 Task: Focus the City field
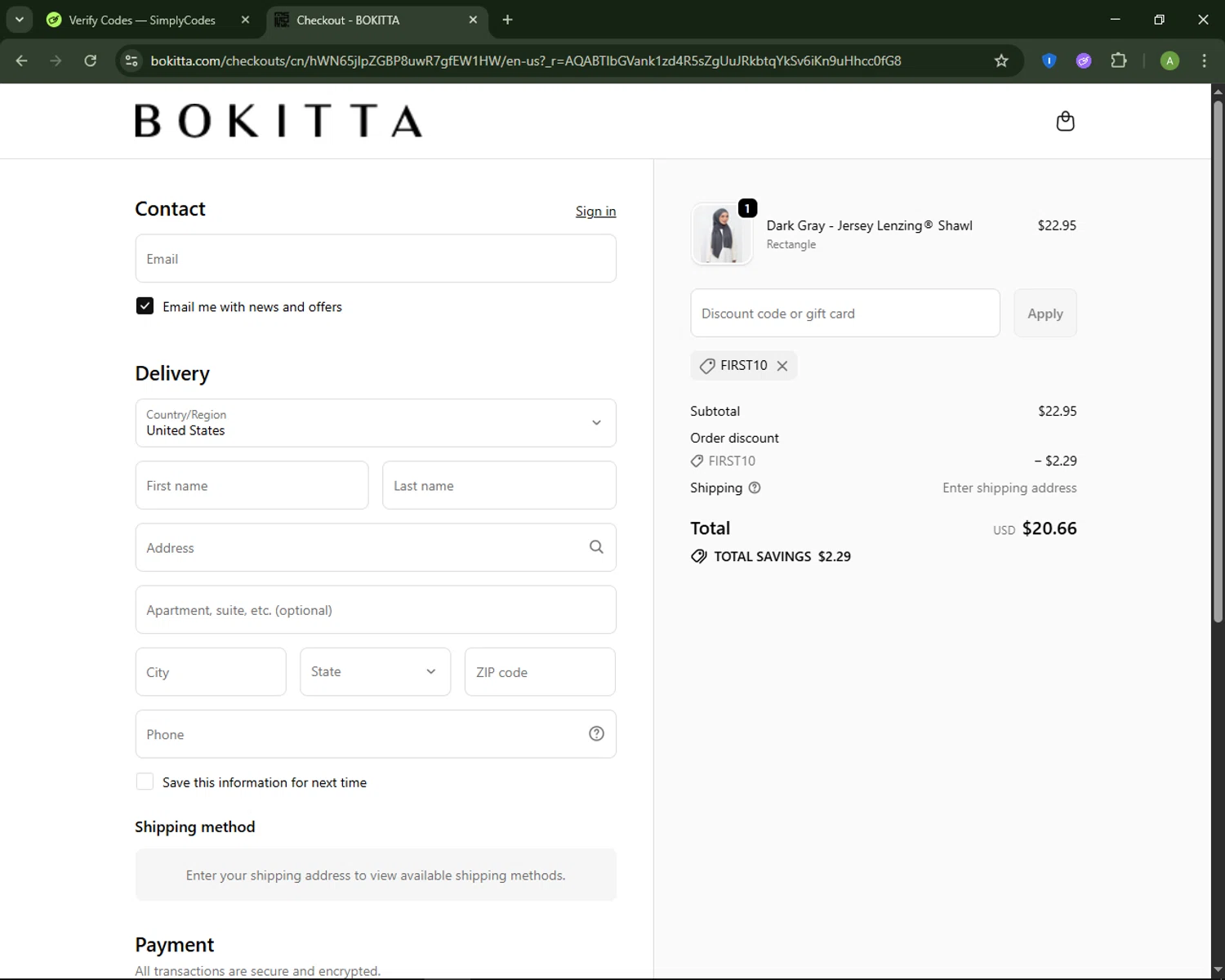pos(211,671)
